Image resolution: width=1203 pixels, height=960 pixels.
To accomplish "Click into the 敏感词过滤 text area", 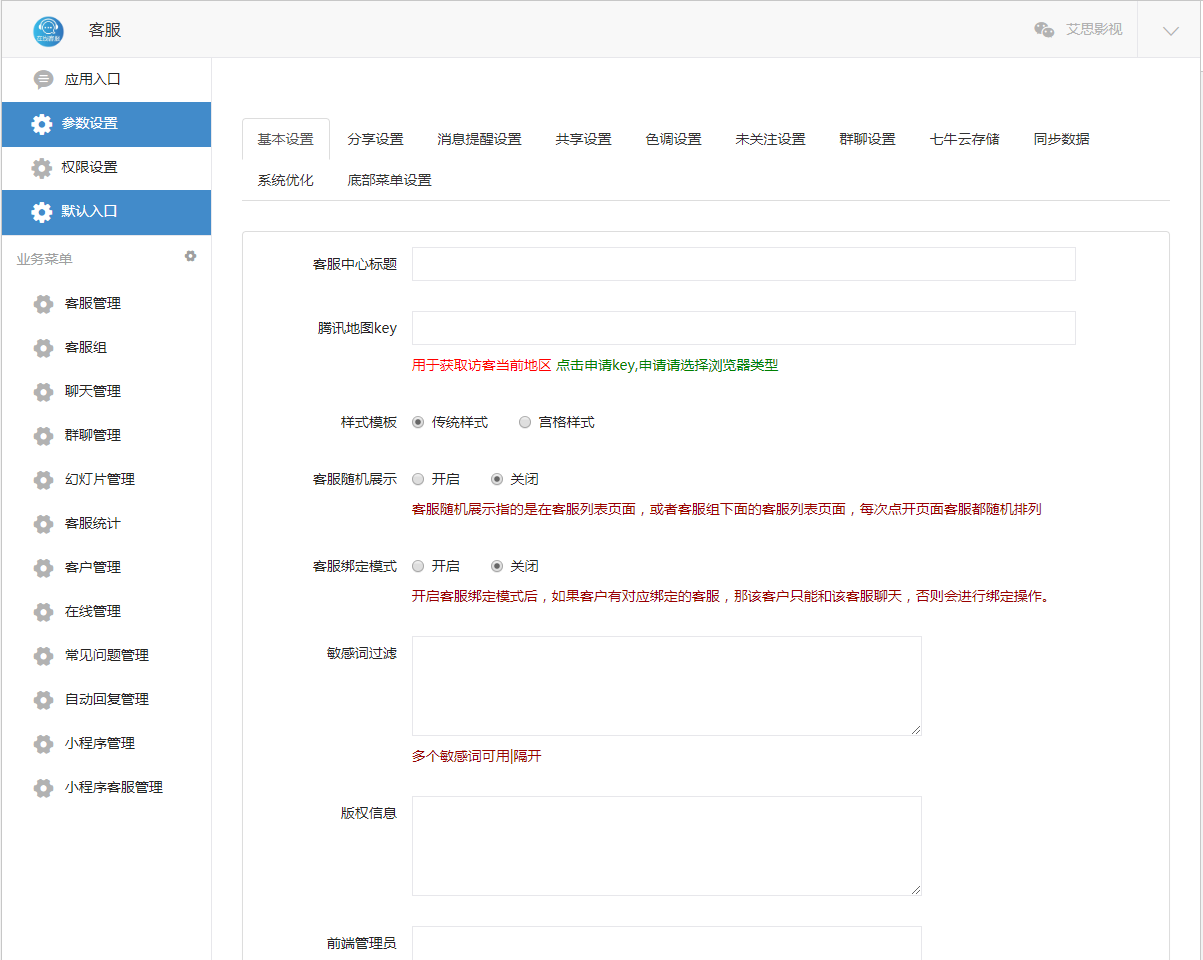I will (667, 686).
